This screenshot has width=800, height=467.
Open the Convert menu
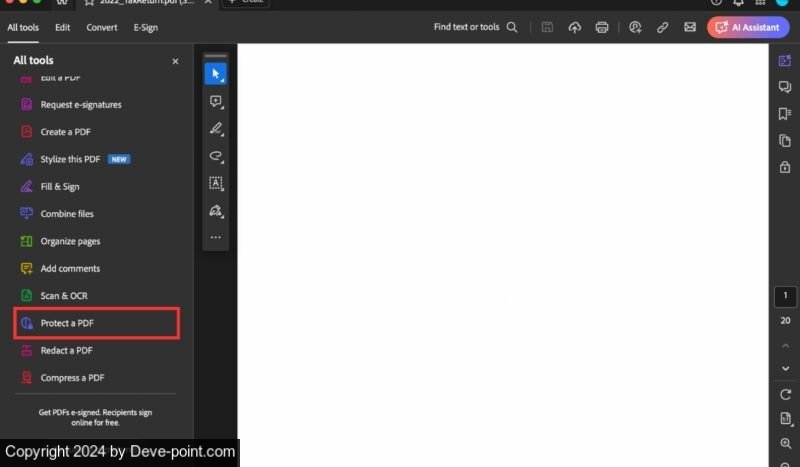tap(101, 27)
